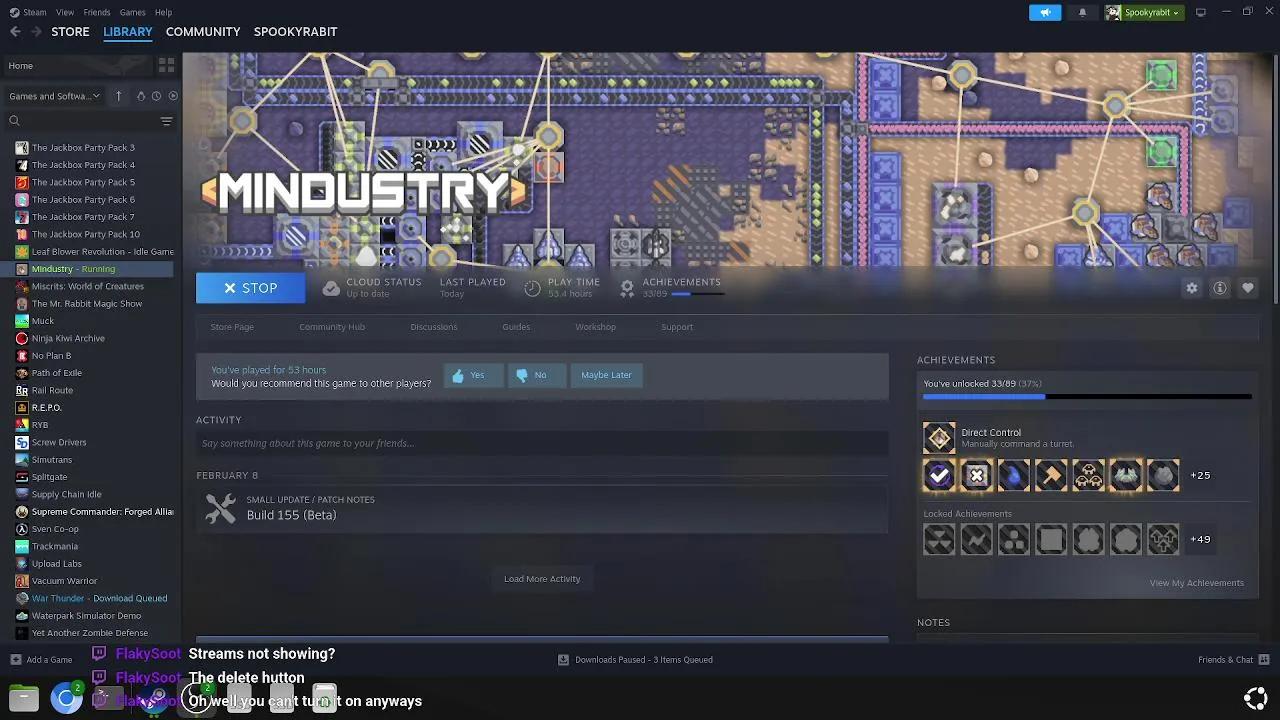Open the Games menu
Screen dimensions: 1280x720
pos(132,12)
